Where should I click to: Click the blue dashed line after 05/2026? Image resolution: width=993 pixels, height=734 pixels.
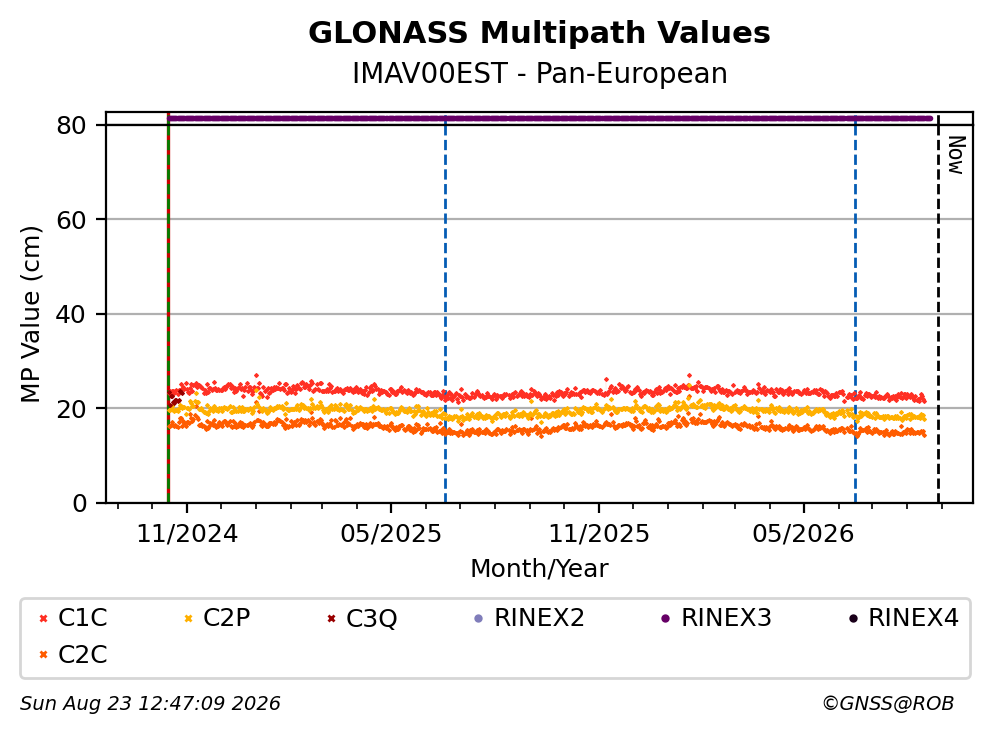pyautogui.click(x=855, y=310)
